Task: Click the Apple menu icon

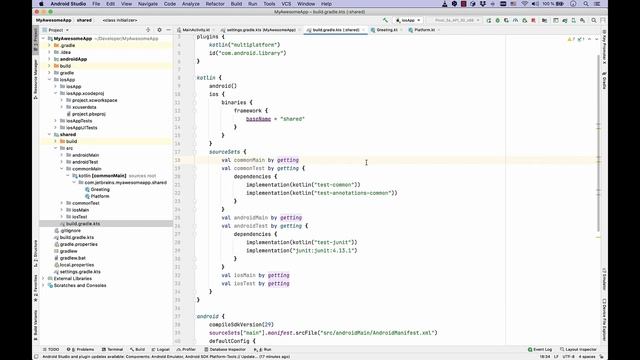Action: pyautogui.click(x=41, y=4)
